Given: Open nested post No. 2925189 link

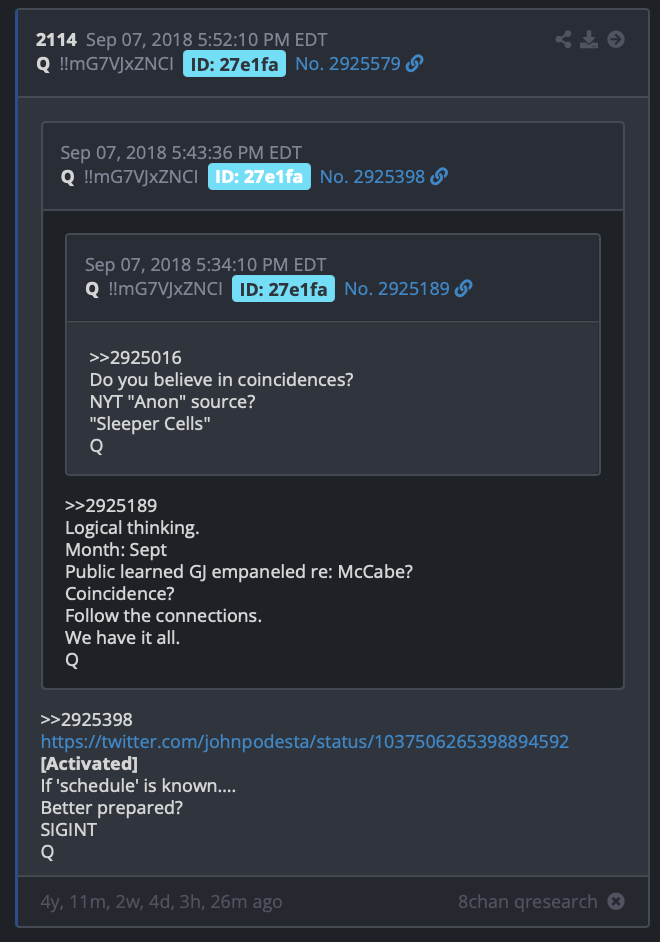Looking at the screenshot, I should pyautogui.click(x=397, y=289).
